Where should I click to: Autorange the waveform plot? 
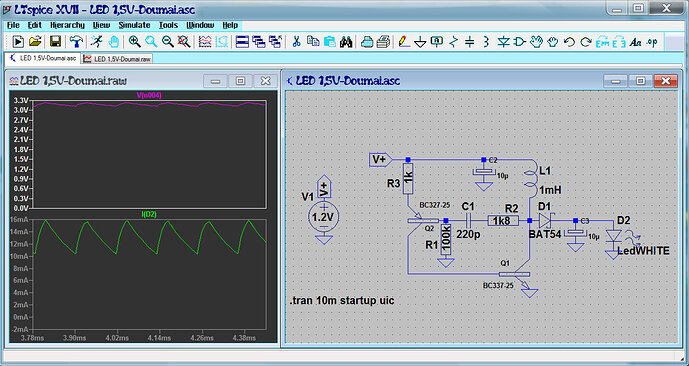pos(205,42)
